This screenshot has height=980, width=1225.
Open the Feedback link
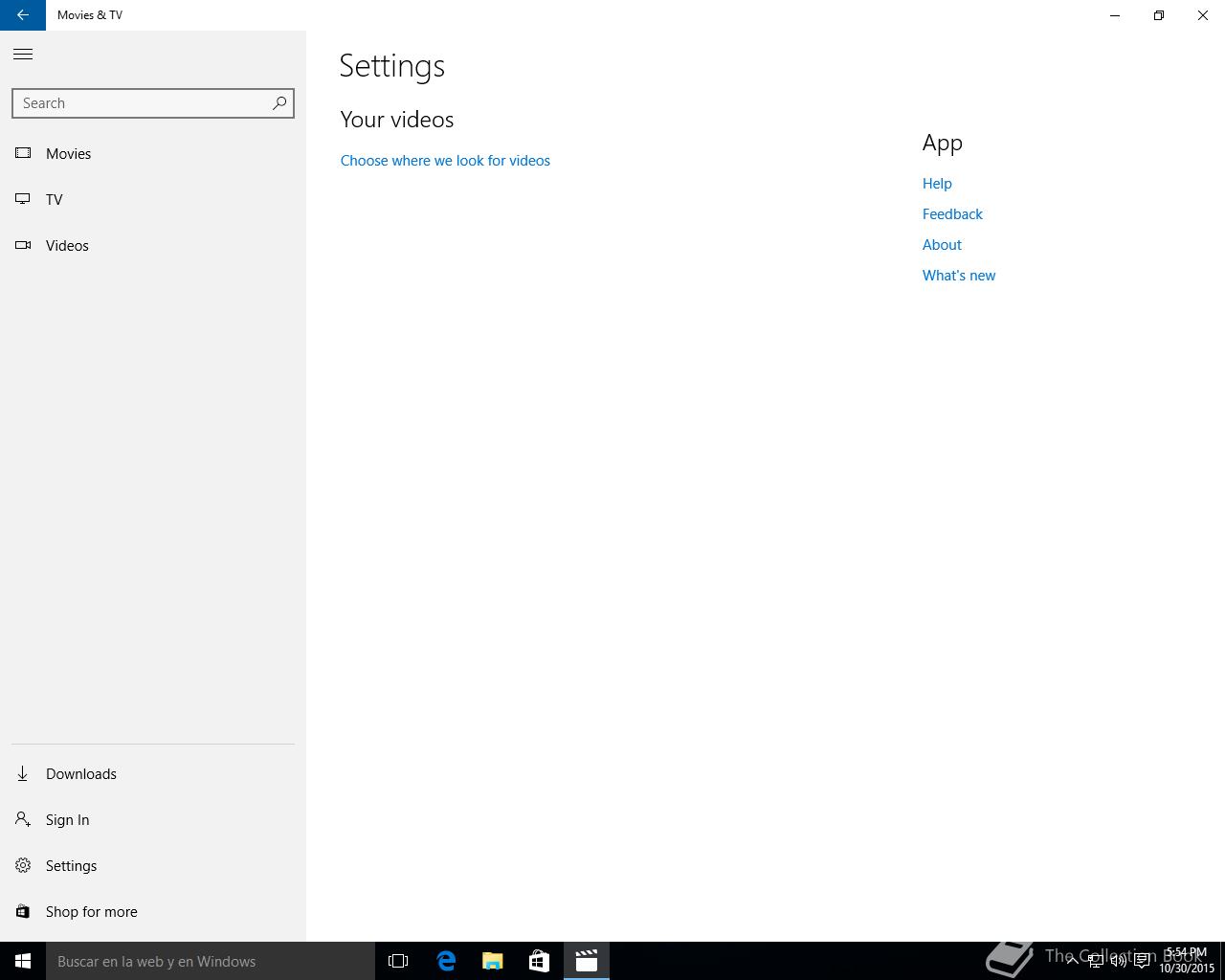[952, 214]
